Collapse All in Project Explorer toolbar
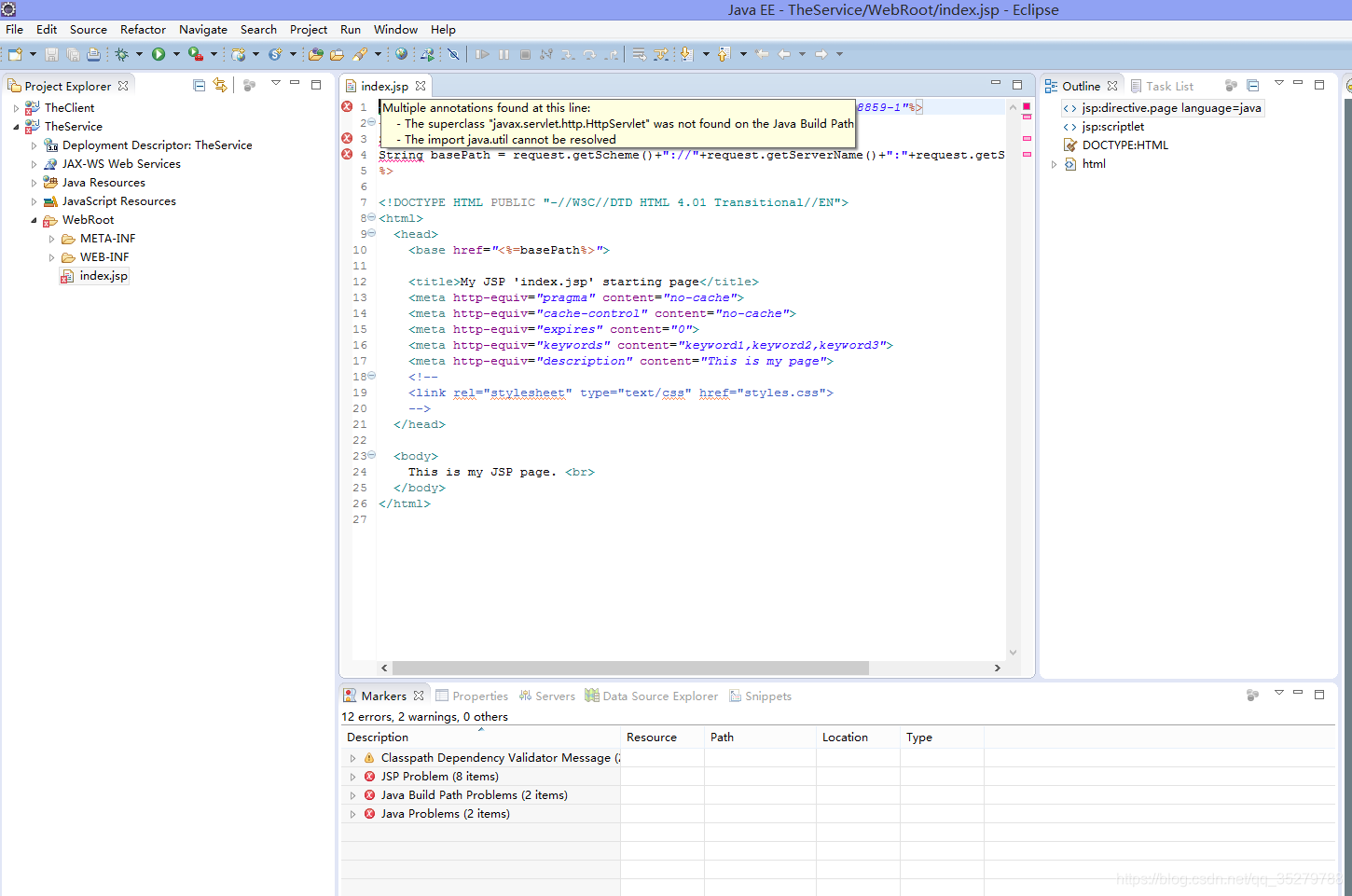1352x896 pixels. click(x=199, y=85)
